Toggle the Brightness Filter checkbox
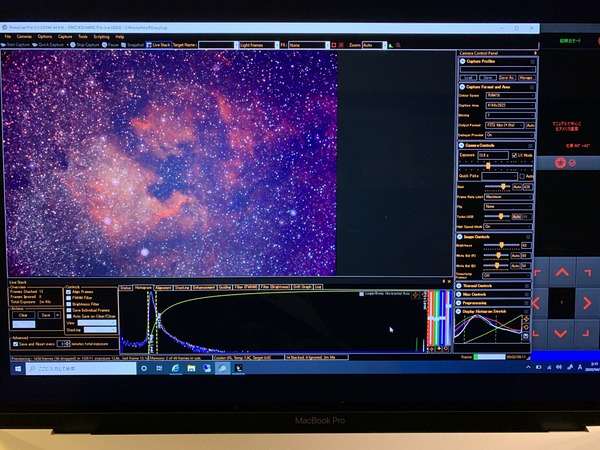This screenshot has width=600, height=450. tap(68, 304)
